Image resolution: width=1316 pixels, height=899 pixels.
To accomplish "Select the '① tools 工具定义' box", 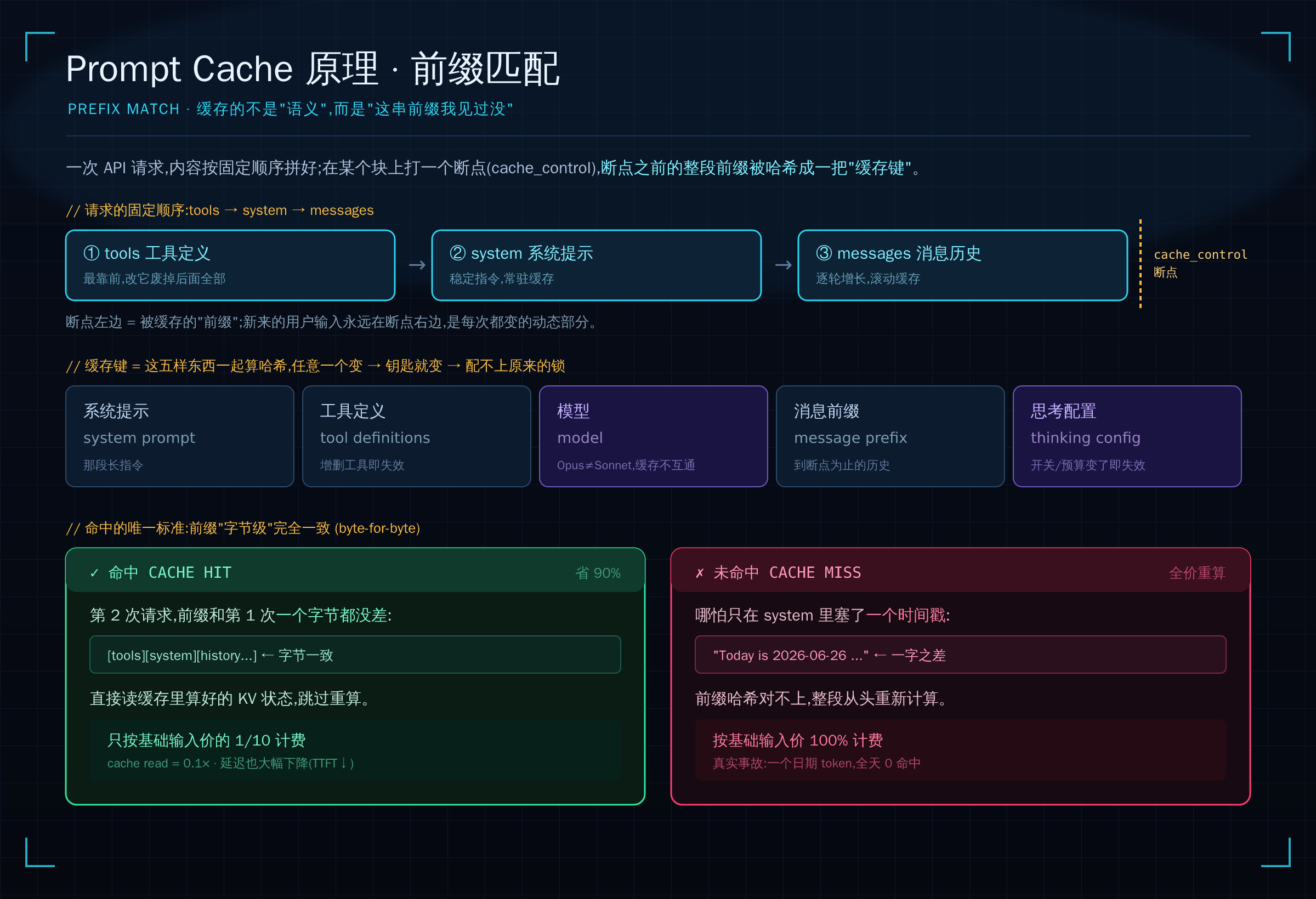I will 230,265.
